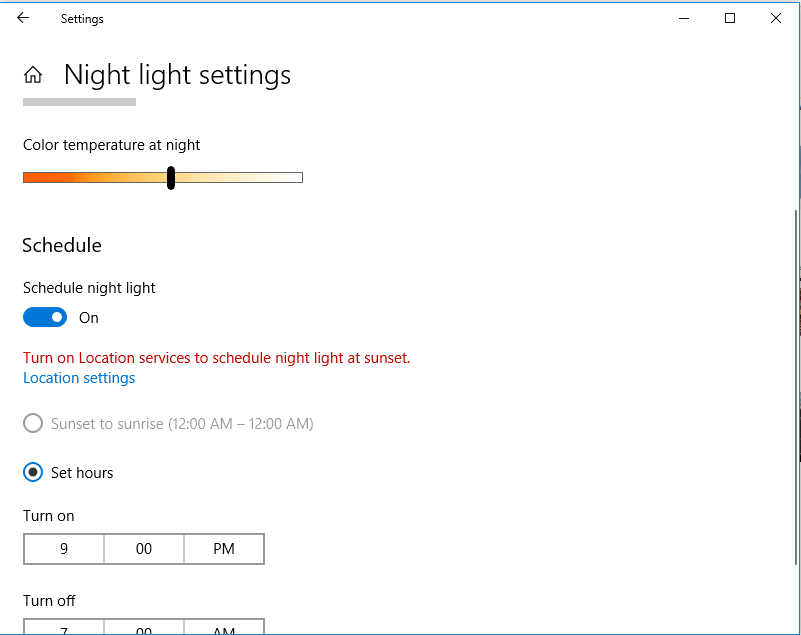Select the Set hours radio button
801x635 pixels.
pos(33,473)
